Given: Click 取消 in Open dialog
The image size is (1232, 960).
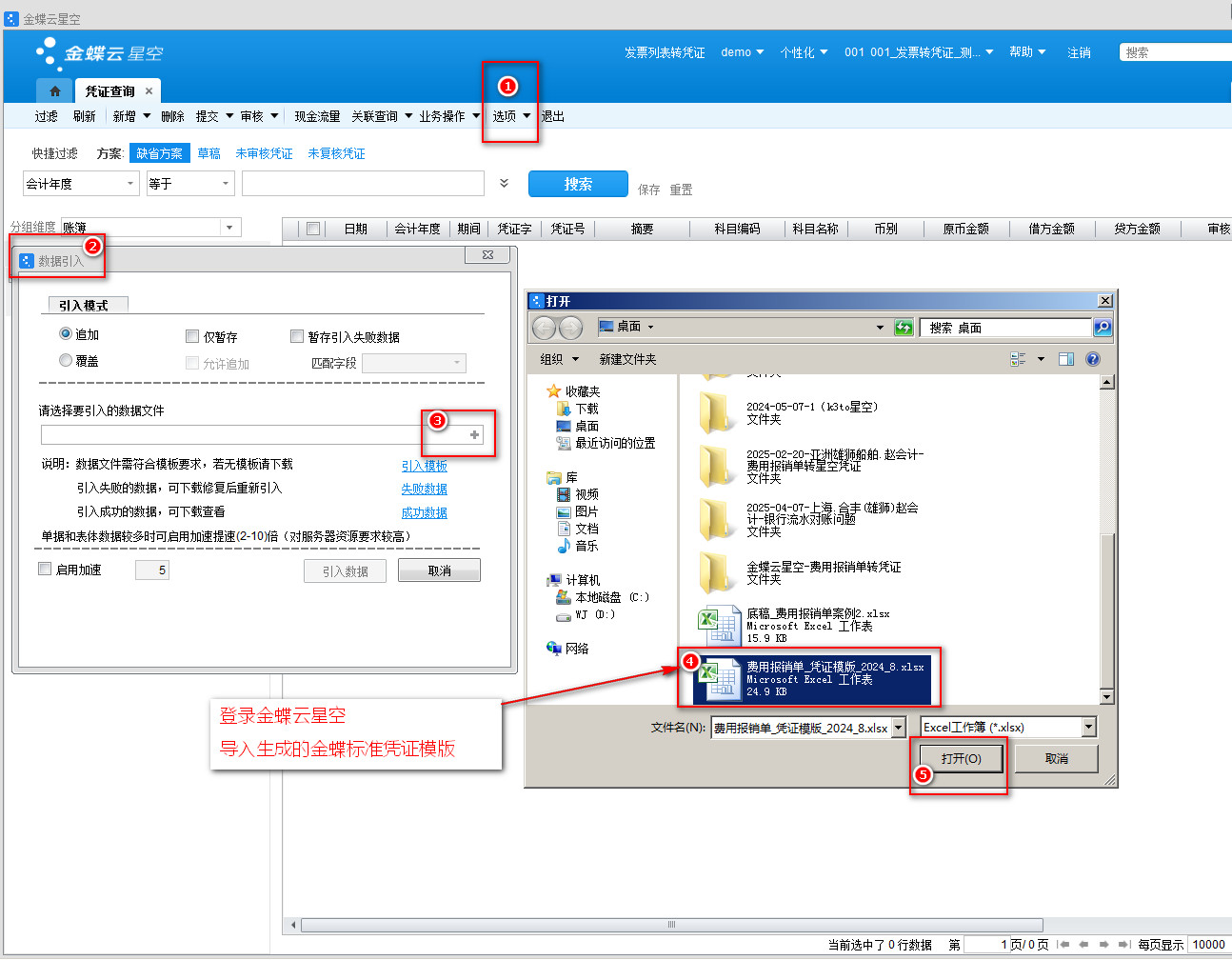Looking at the screenshot, I should click(1057, 758).
